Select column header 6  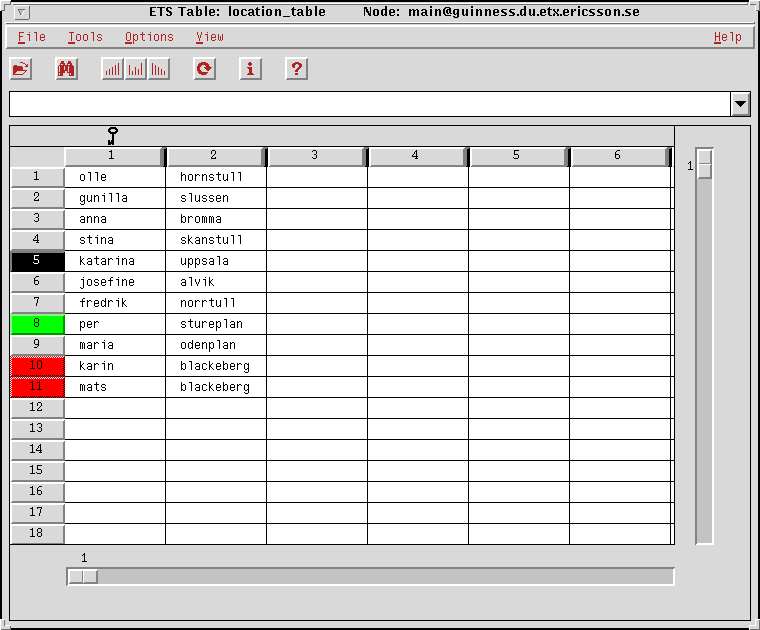[x=620, y=156]
